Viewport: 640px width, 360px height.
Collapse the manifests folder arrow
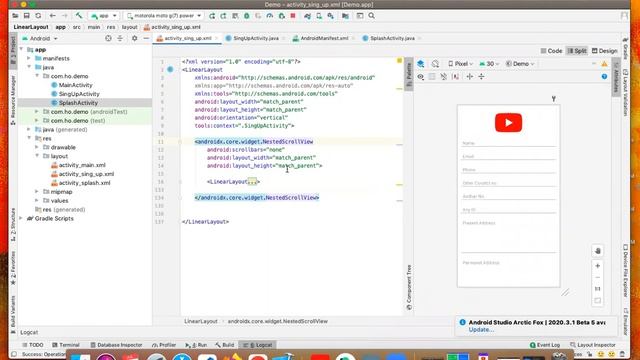point(29,58)
